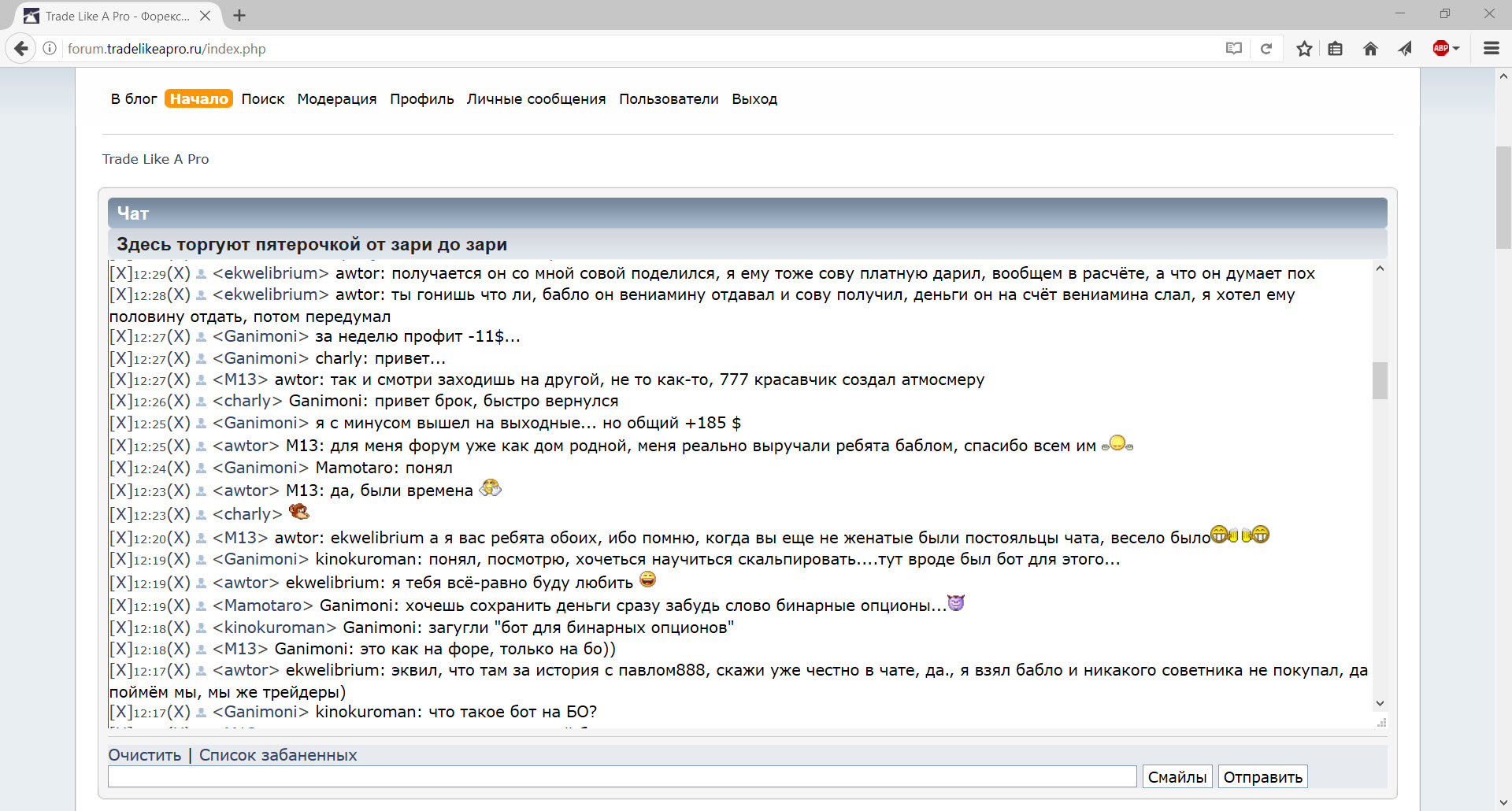This screenshot has width=1512, height=811.
Task: Click nickname <kinokuroman> at 12:18
Action: coord(275,628)
